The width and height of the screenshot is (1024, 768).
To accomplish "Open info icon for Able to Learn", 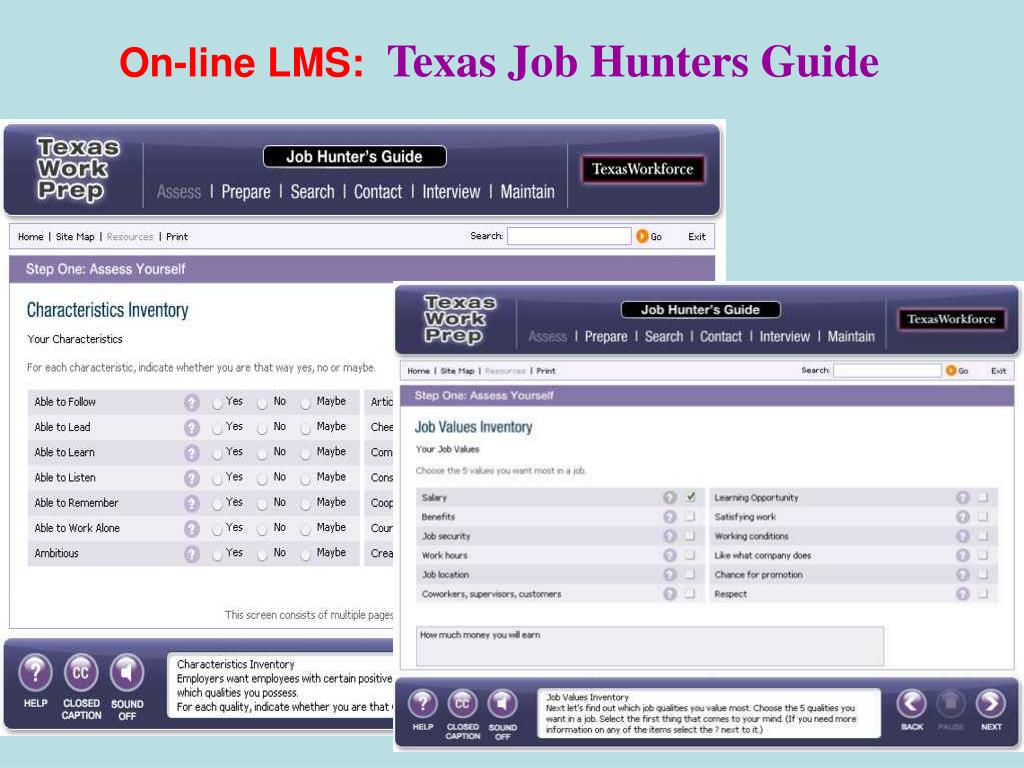I will [191, 453].
